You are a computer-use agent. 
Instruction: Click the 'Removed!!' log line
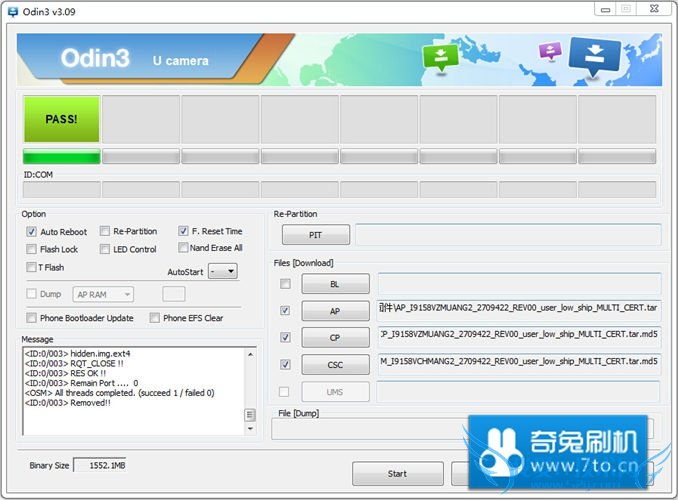point(68,403)
